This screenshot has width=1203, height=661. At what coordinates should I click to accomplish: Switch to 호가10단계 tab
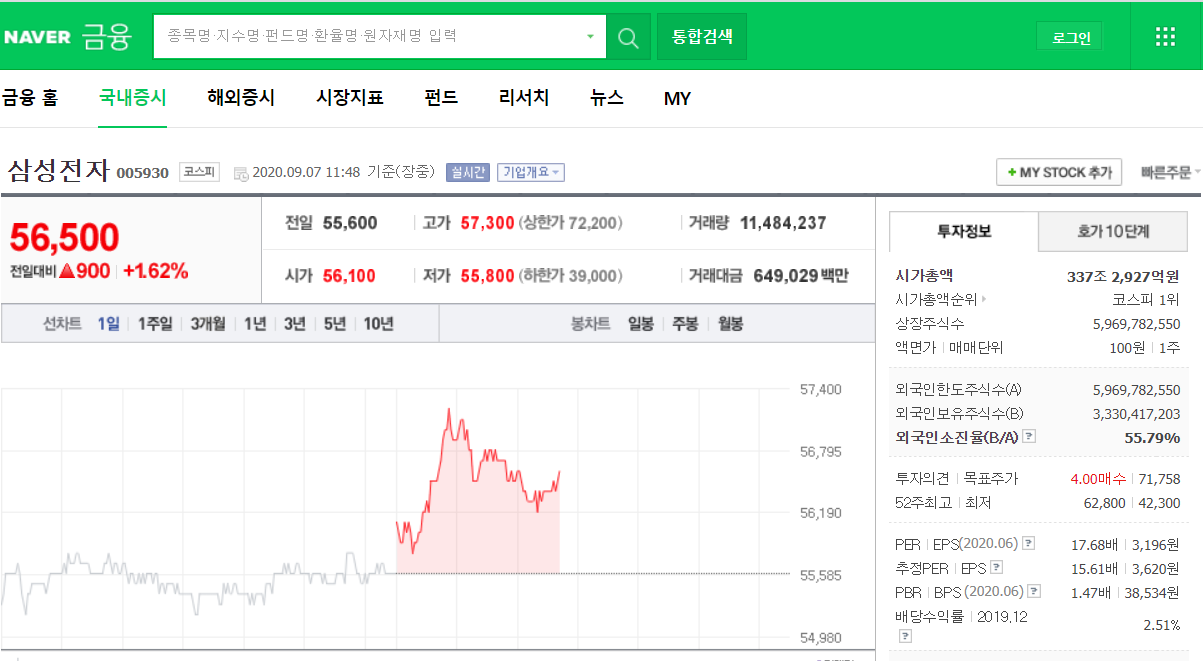[1113, 232]
